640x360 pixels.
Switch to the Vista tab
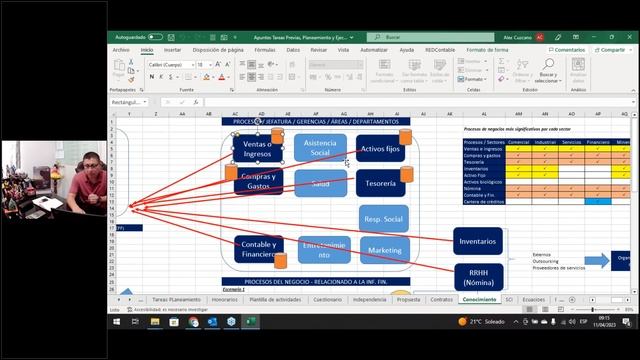[343, 50]
